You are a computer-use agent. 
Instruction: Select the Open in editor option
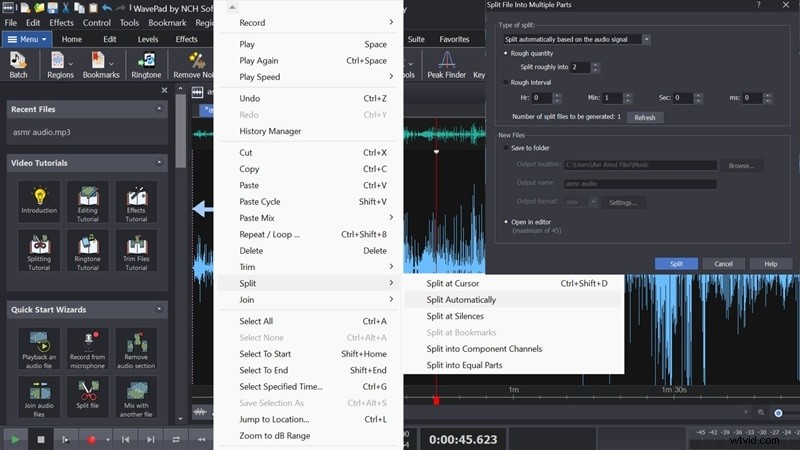pos(506,222)
